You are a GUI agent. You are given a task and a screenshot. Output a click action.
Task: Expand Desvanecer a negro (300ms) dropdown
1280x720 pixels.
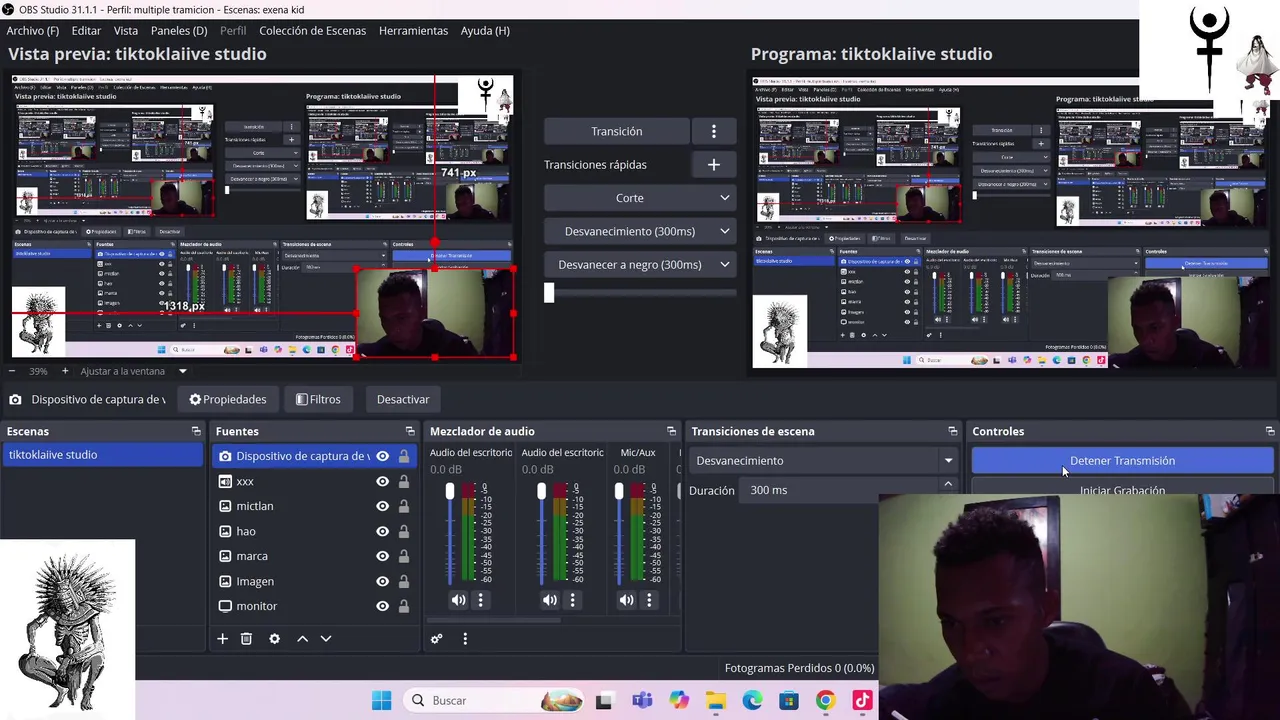640,265
